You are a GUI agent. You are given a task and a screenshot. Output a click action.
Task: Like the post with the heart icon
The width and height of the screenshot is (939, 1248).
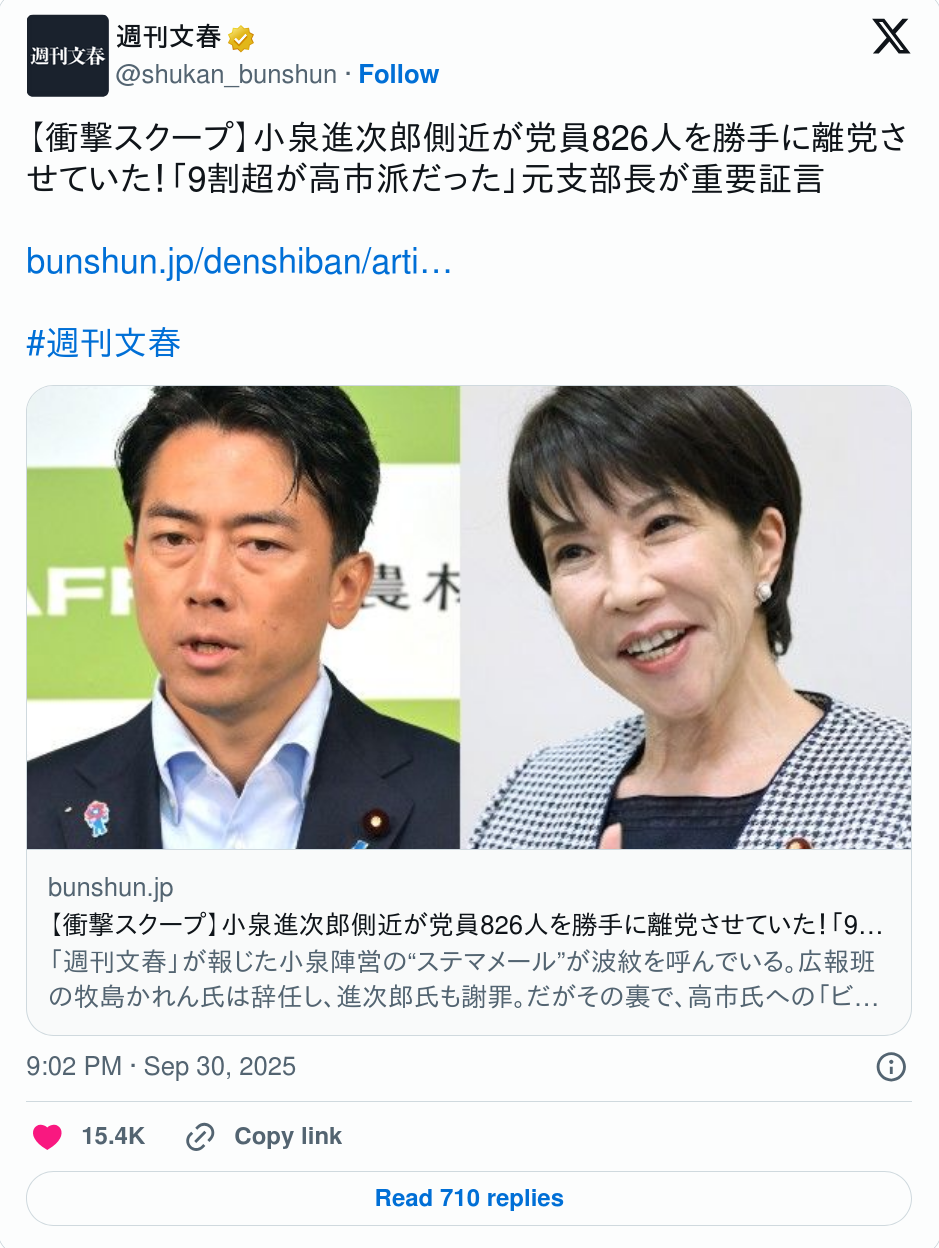coord(47,1136)
